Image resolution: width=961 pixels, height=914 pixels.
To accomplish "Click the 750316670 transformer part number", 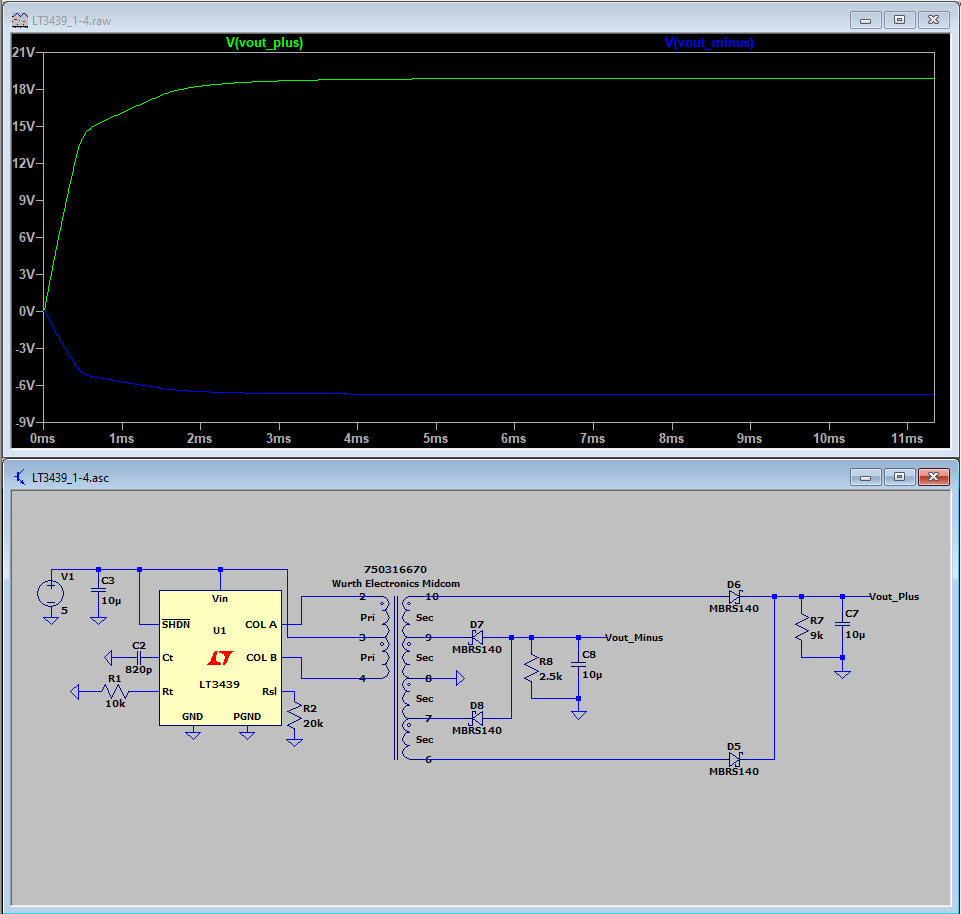I will pos(395,569).
